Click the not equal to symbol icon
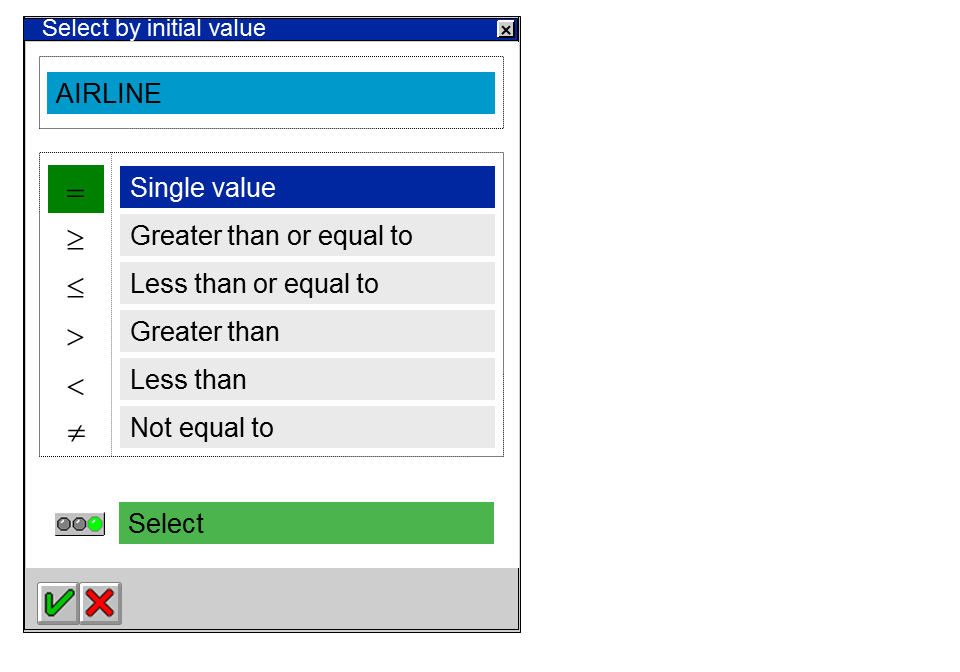Screen dimensions: 960x672 (x=76, y=433)
